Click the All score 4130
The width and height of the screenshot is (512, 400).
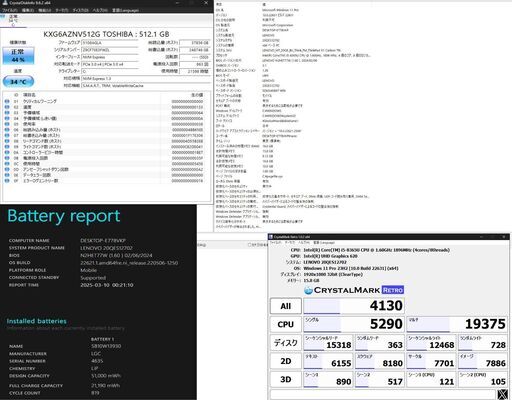354,306
